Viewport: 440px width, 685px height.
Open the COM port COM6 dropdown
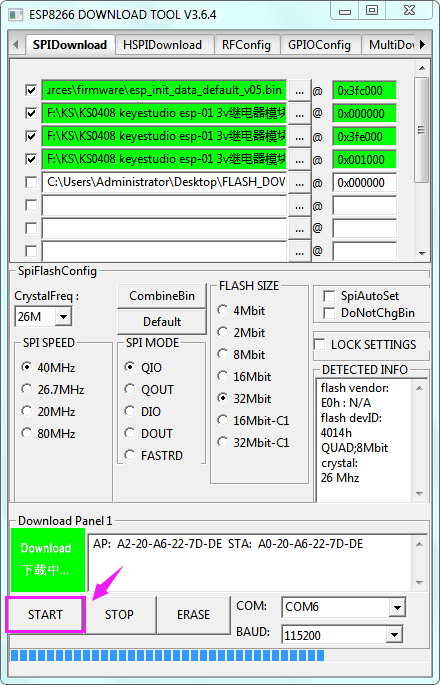(x=397, y=607)
